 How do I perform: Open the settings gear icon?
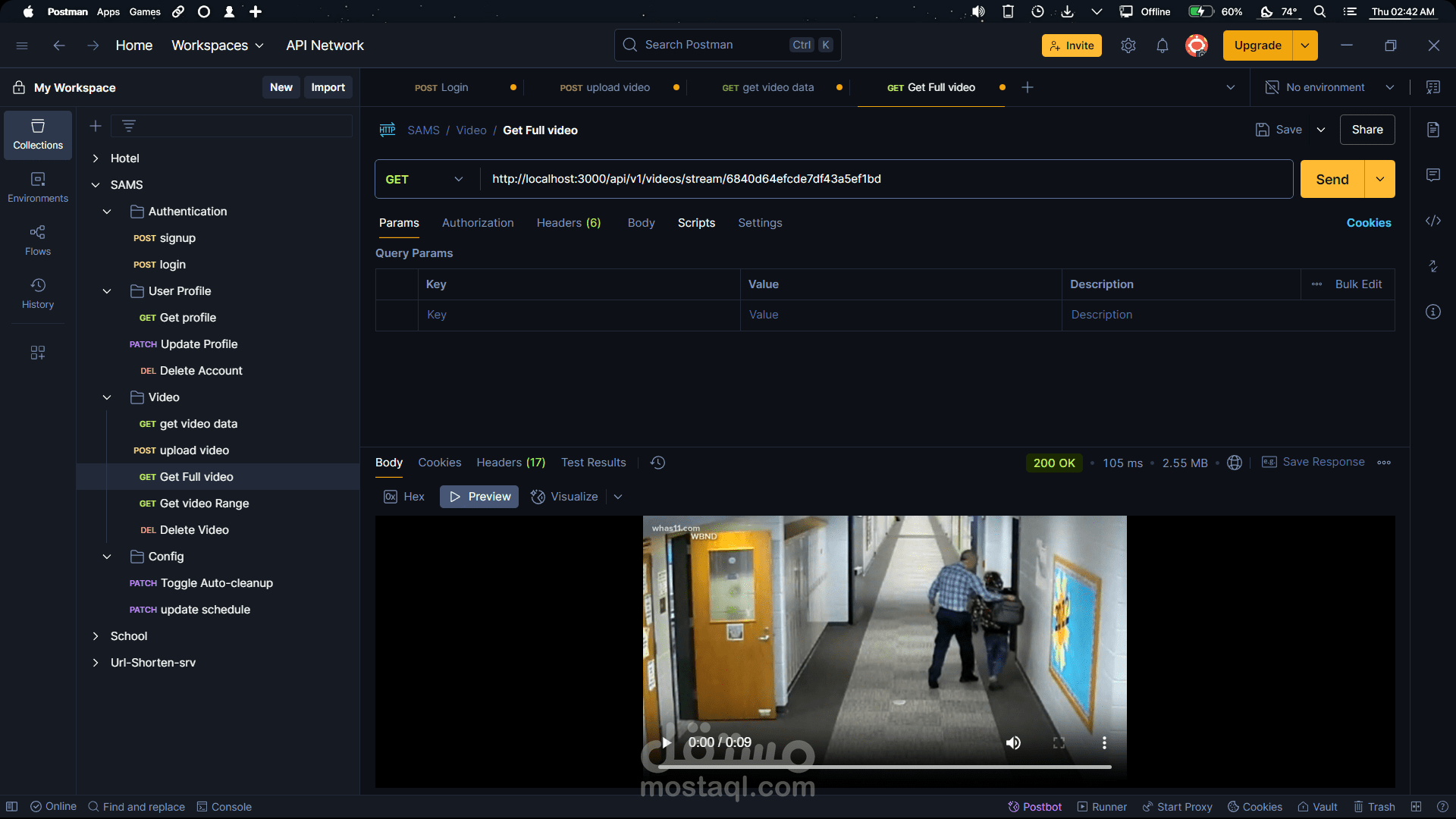pos(1128,45)
